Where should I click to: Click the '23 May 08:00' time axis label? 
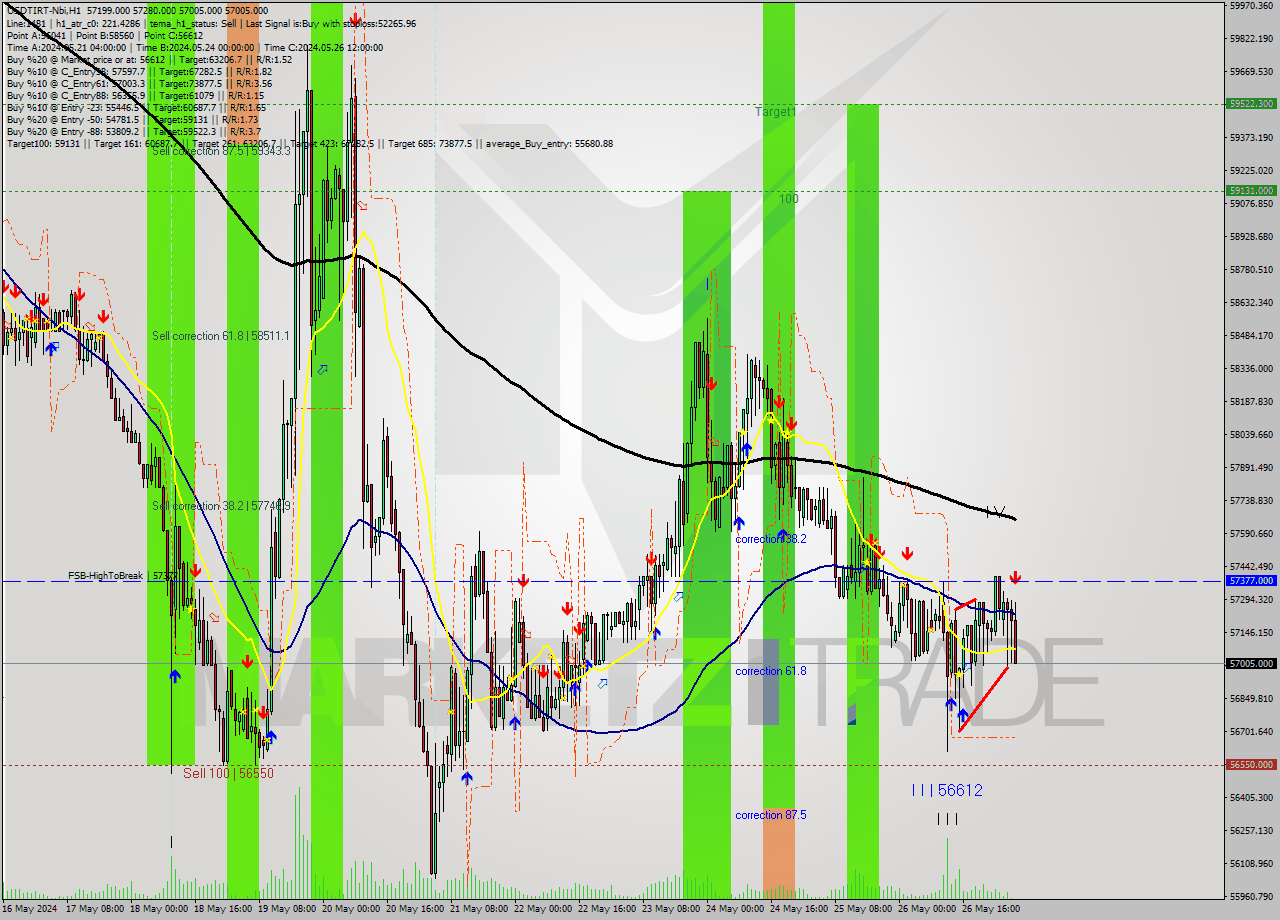(672, 909)
